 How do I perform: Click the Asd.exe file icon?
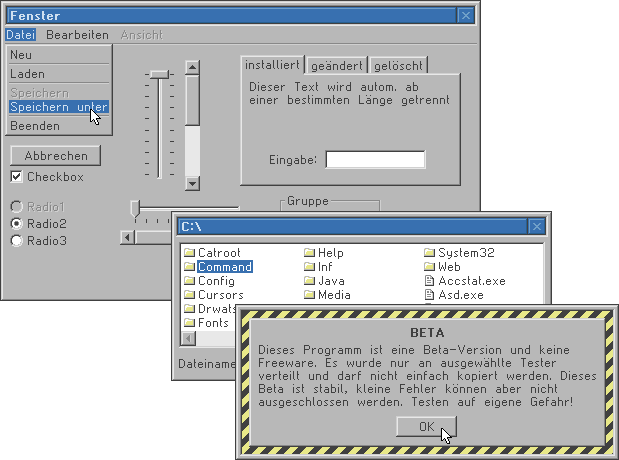(x=429, y=295)
